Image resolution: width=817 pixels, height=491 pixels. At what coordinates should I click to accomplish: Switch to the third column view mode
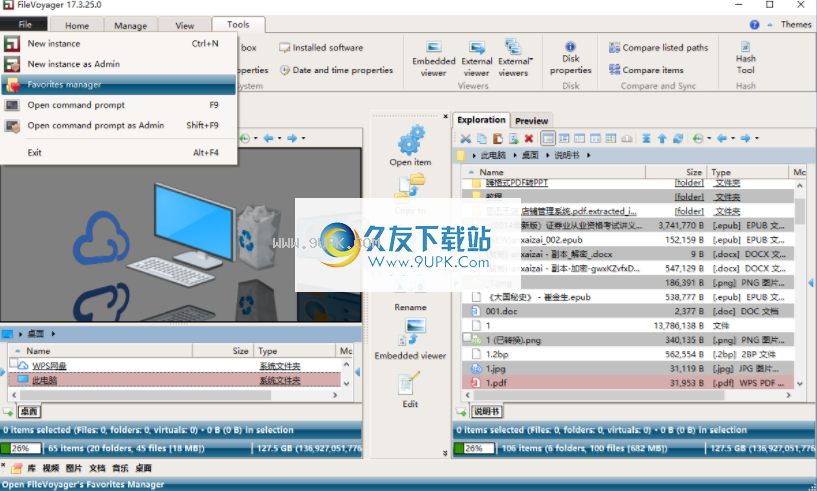579,139
